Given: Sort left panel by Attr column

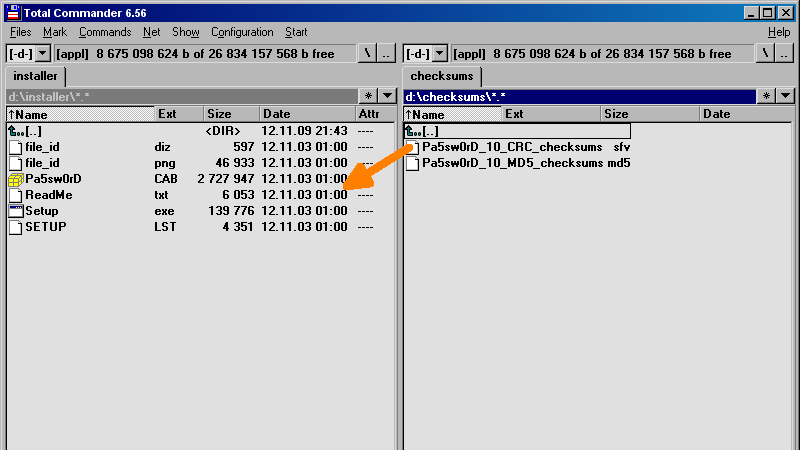Looking at the screenshot, I should pyautogui.click(x=376, y=114).
